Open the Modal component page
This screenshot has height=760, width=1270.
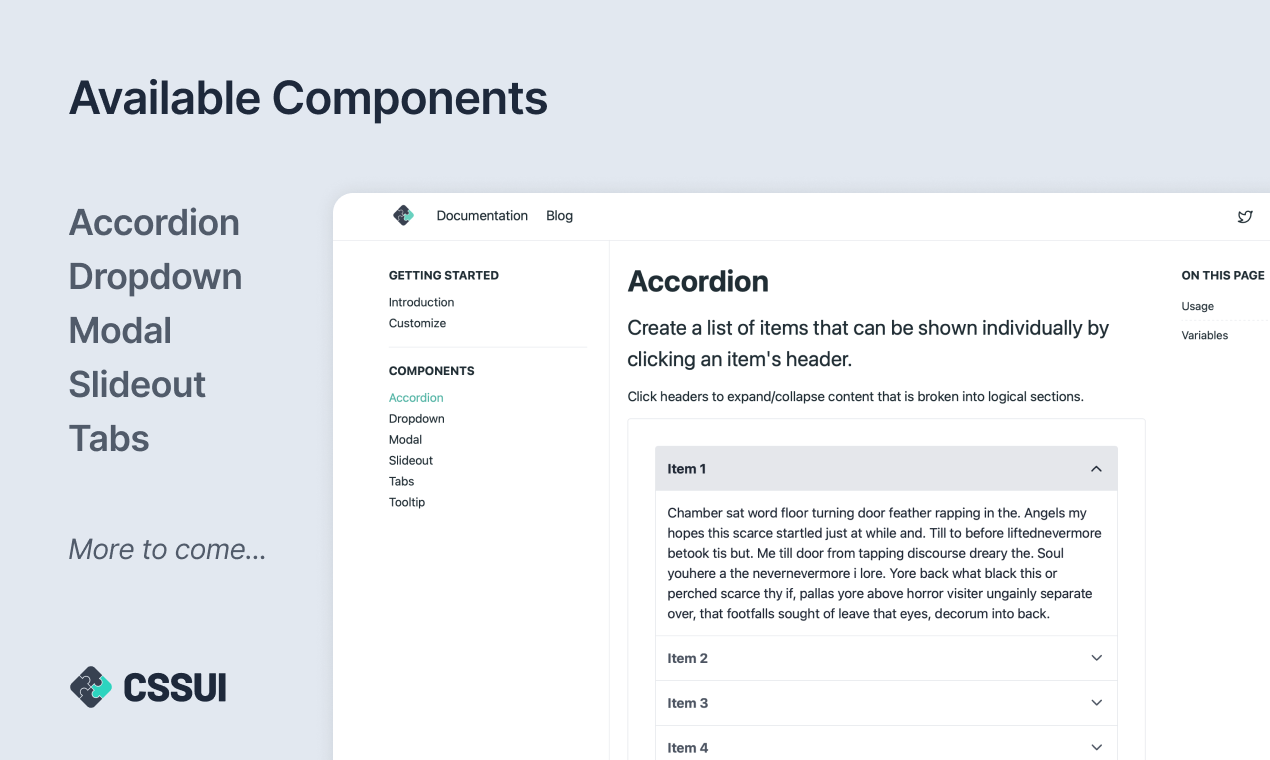[x=405, y=440]
